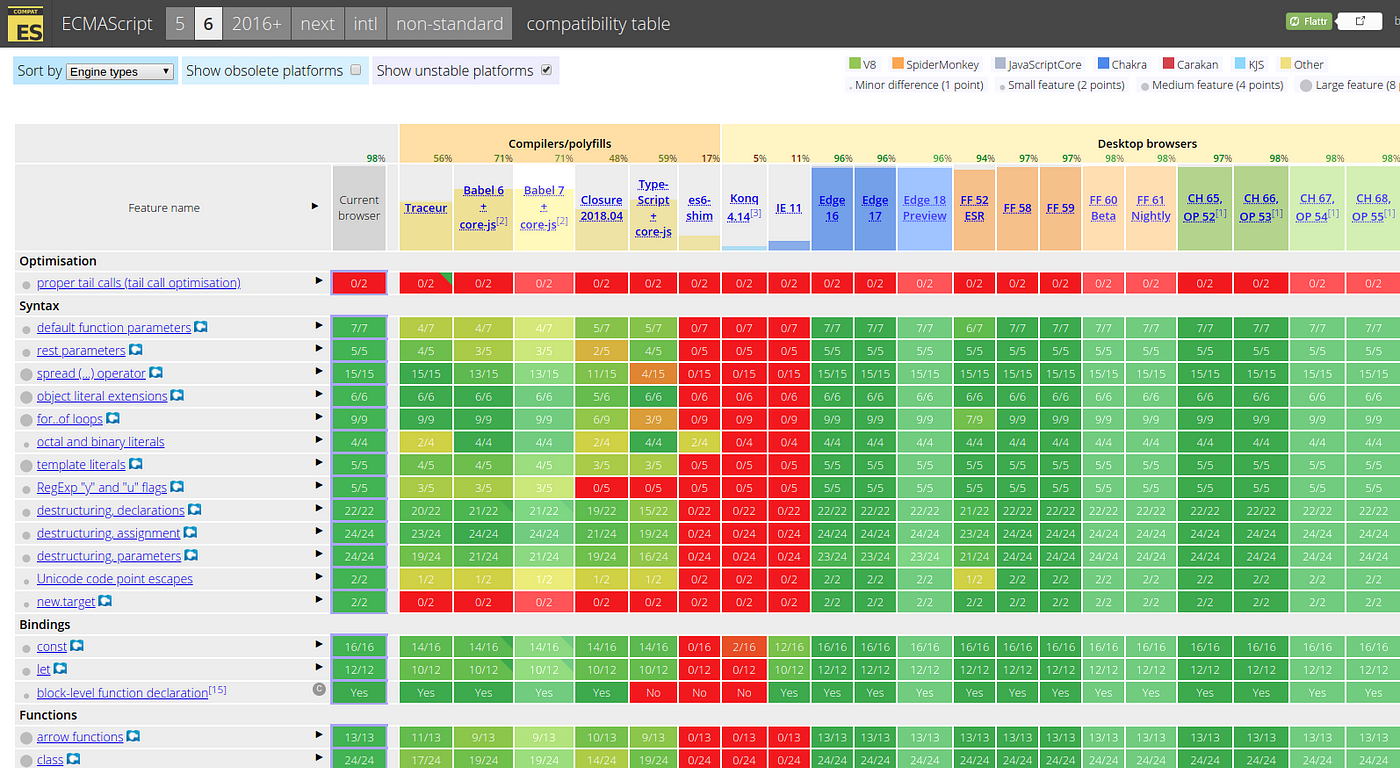Click the C badge on block-level function declaration row
This screenshot has width=1400, height=768.
tap(319, 690)
